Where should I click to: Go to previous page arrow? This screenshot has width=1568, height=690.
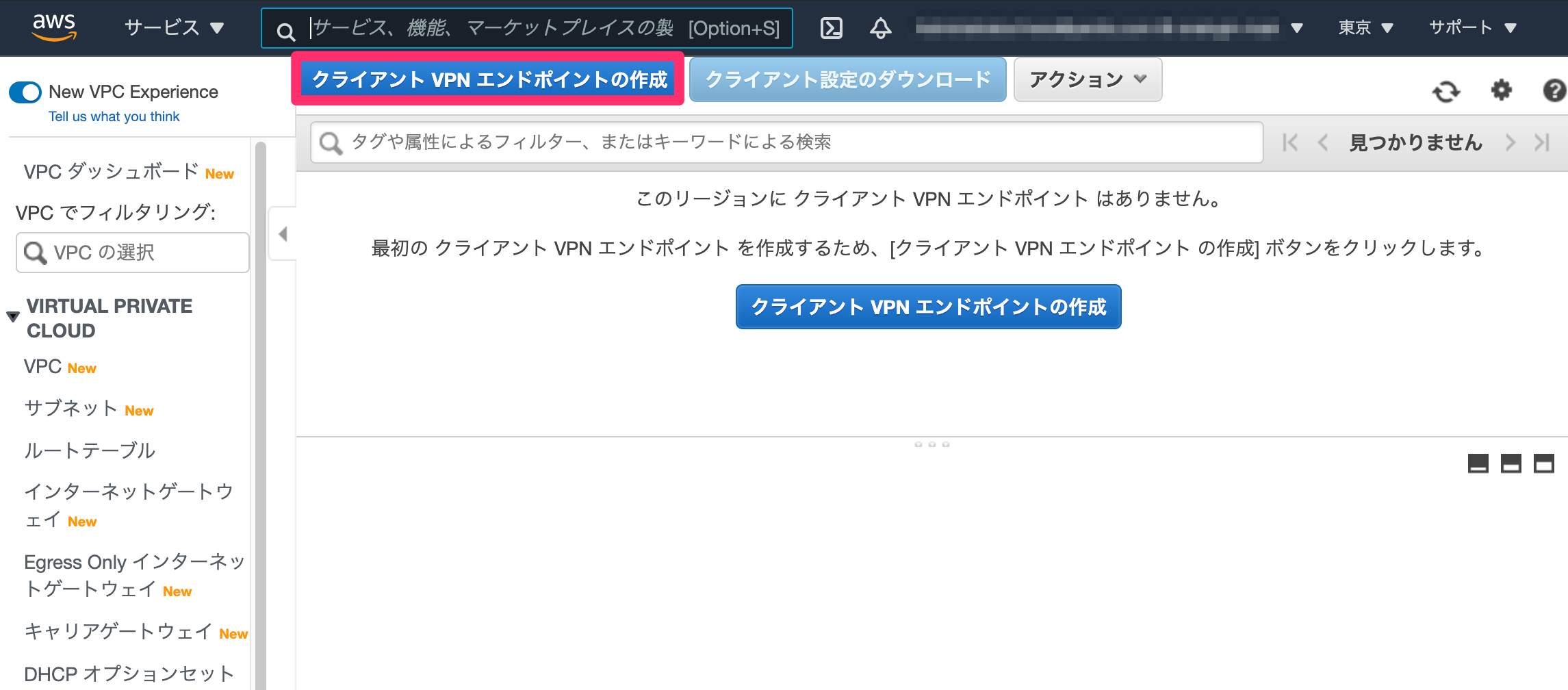[x=1323, y=142]
